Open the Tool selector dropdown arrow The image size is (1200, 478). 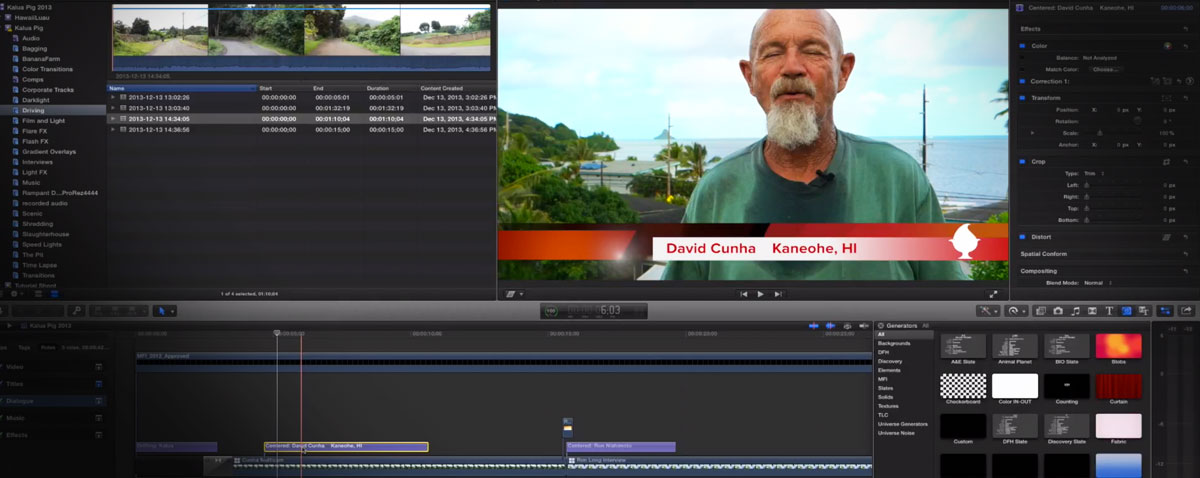[172, 311]
